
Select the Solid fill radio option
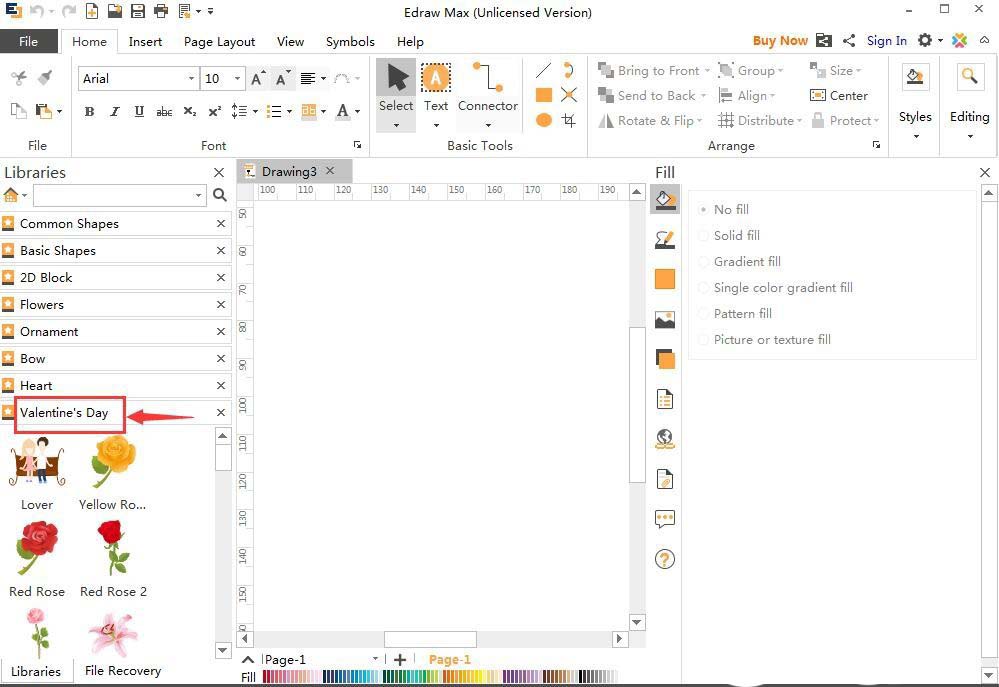[x=704, y=236]
